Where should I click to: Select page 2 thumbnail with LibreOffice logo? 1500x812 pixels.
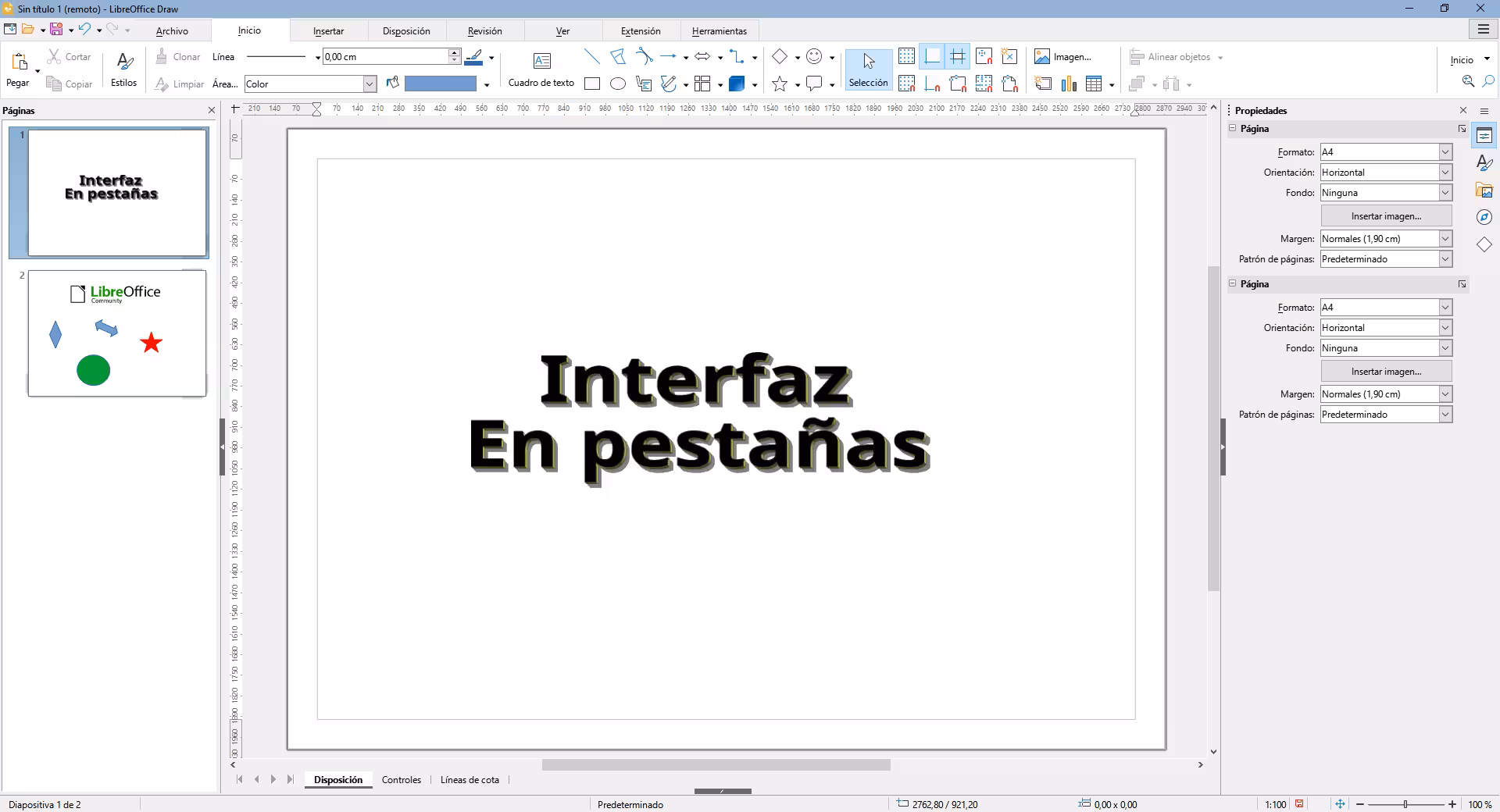(x=117, y=333)
